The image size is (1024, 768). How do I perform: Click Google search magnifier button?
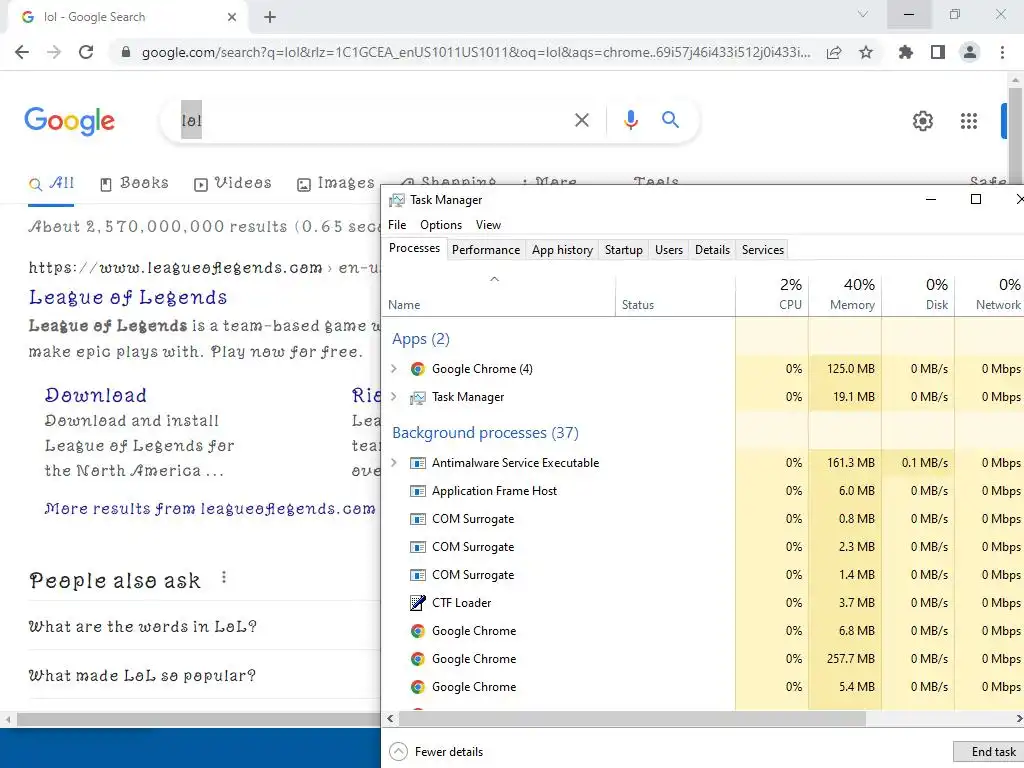click(670, 120)
